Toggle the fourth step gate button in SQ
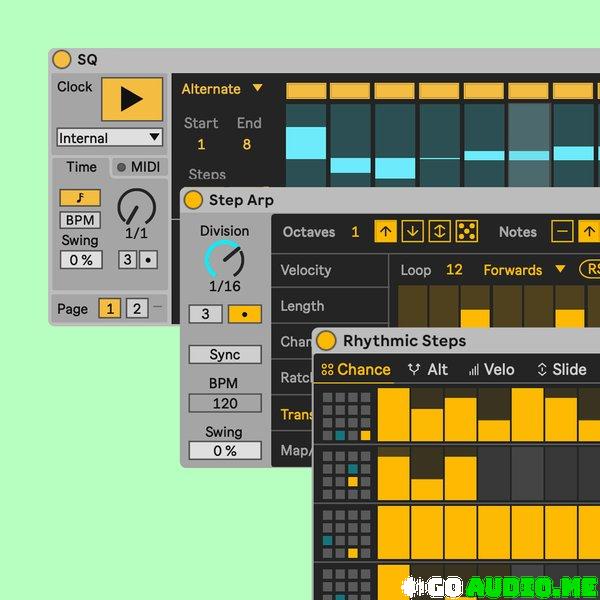Viewport: 600px width, 600px height. pyautogui.click(x=439, y=91)
